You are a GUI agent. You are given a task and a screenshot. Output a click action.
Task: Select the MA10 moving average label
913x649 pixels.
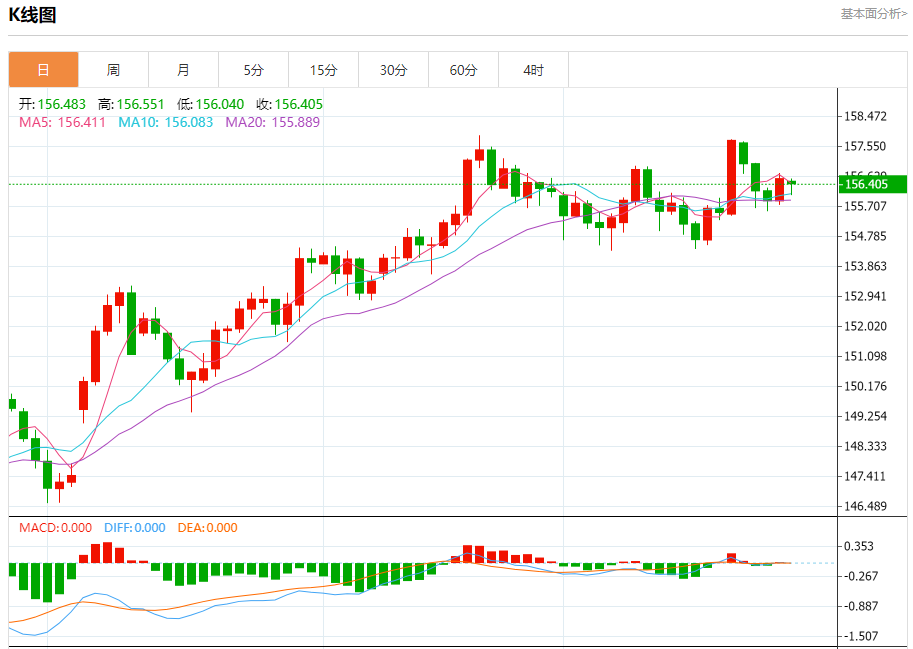(165, 122)
